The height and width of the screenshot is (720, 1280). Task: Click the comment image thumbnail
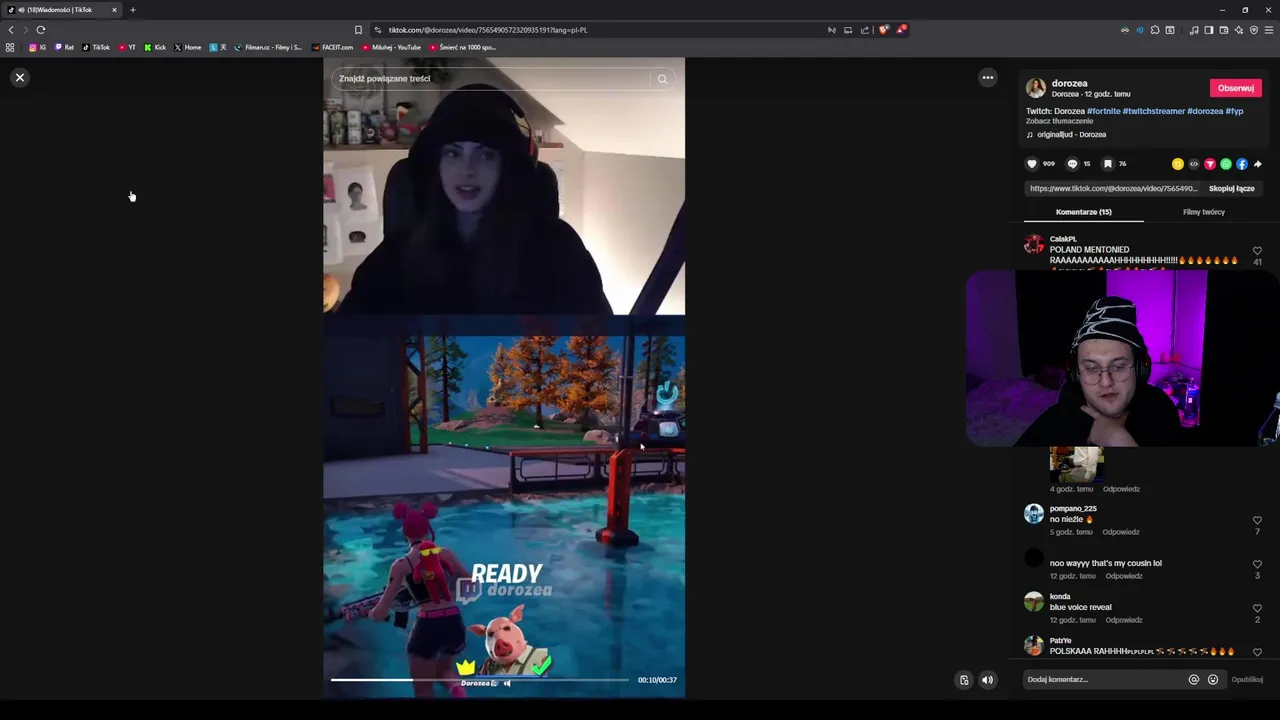(x=1076, y=463)
